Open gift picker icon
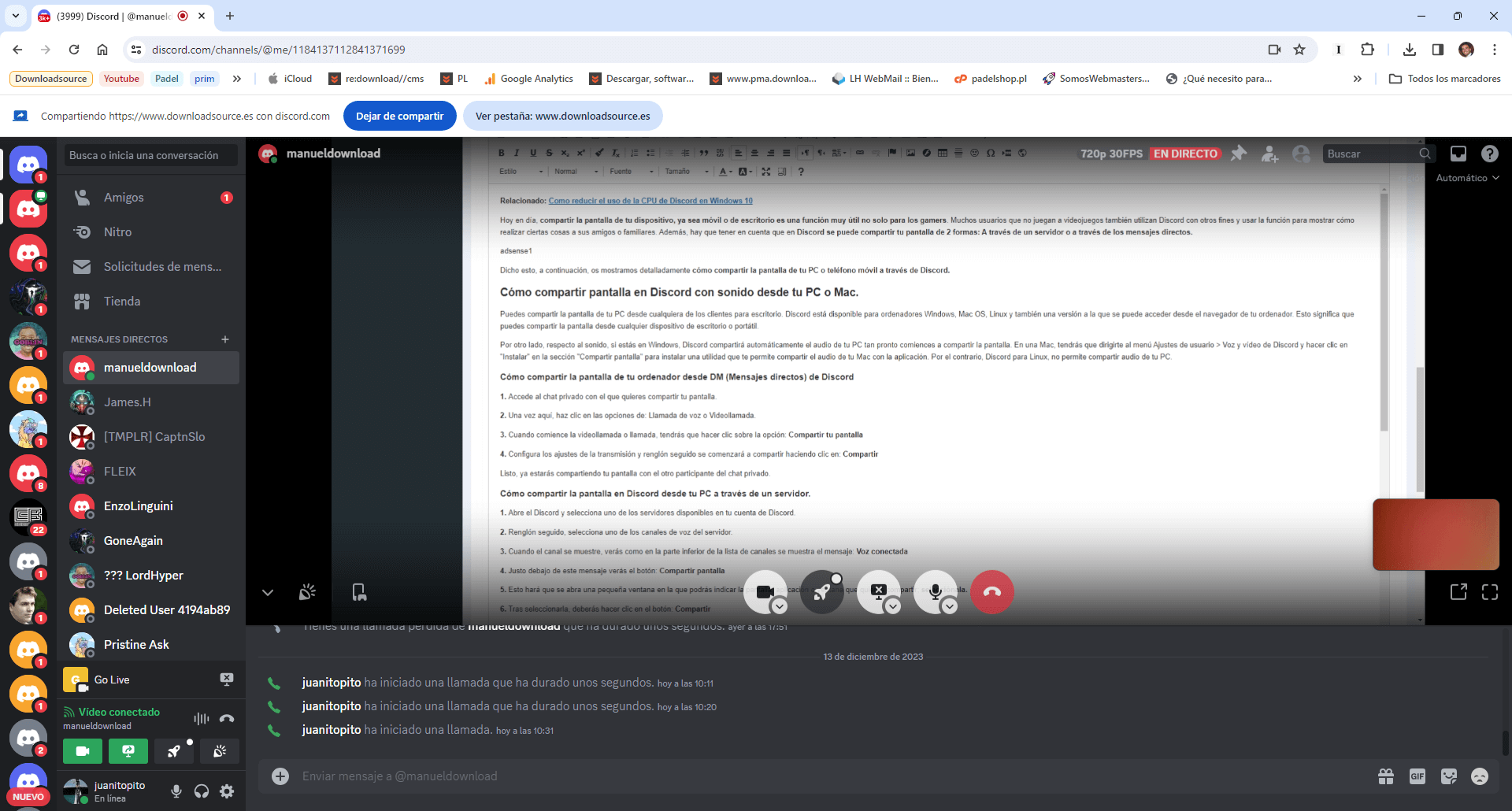This screenshot has height=811, width=1512. click(1386, 776)
